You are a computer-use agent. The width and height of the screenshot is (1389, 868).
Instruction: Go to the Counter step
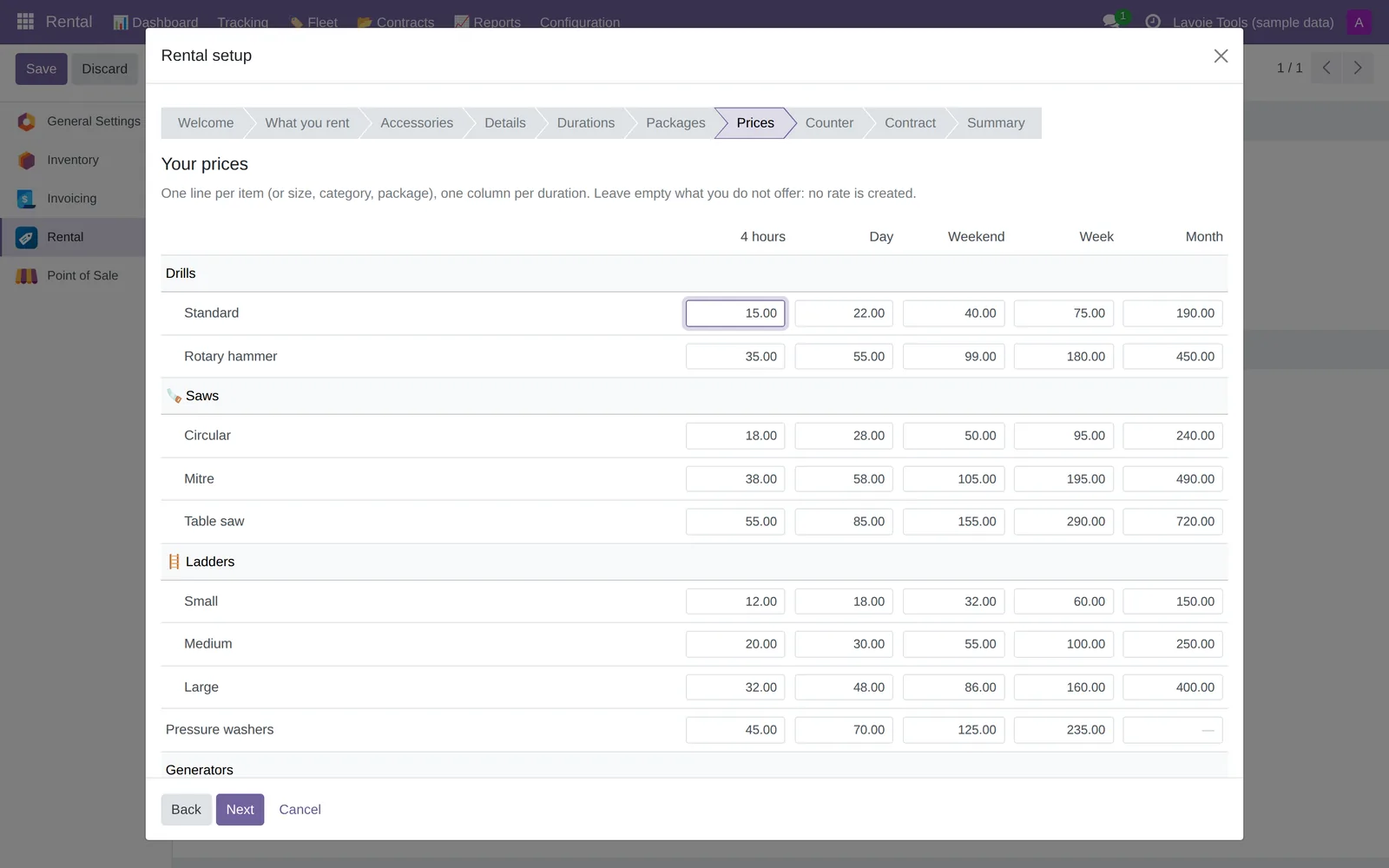[829, 123]
